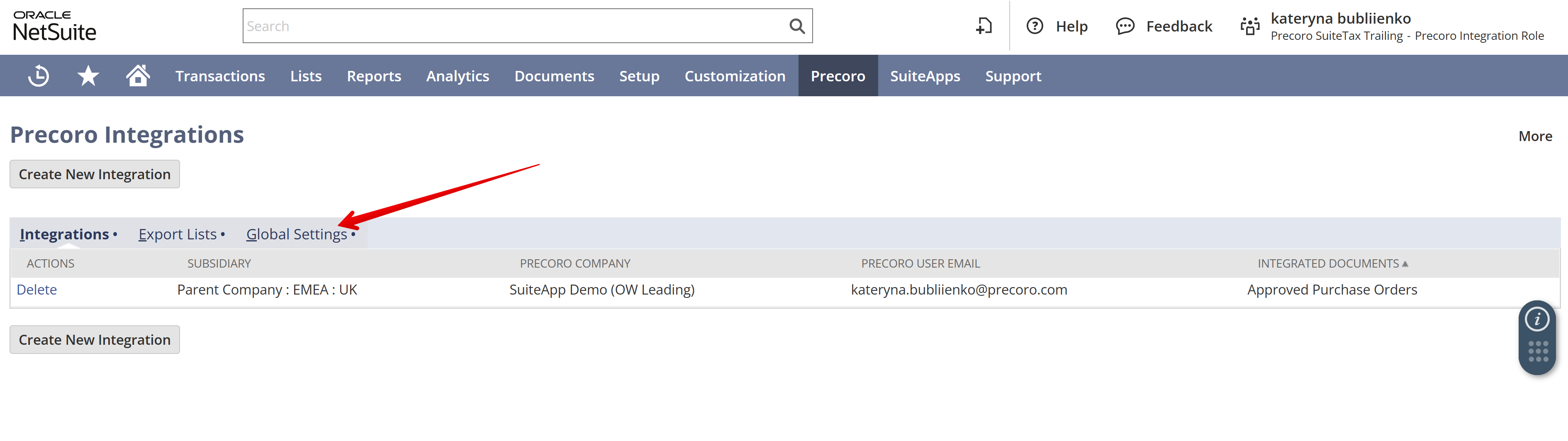This screenshot has height=441, width=1568.
Task: Click the Integrated Documents column header
Action: [1328, 264]
